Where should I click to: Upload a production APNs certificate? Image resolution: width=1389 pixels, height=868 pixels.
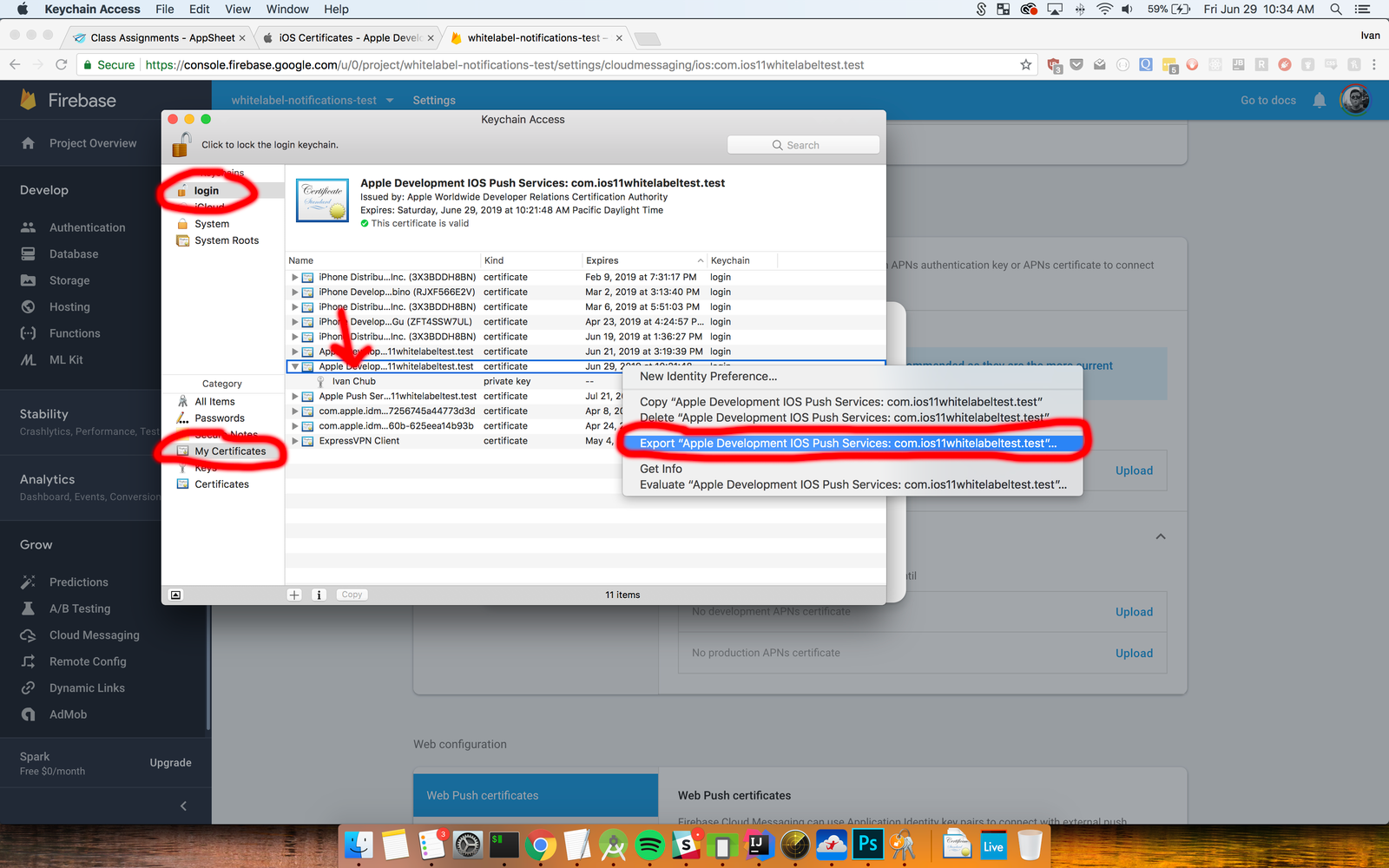pyautogui.click(x=1134, y=654)
